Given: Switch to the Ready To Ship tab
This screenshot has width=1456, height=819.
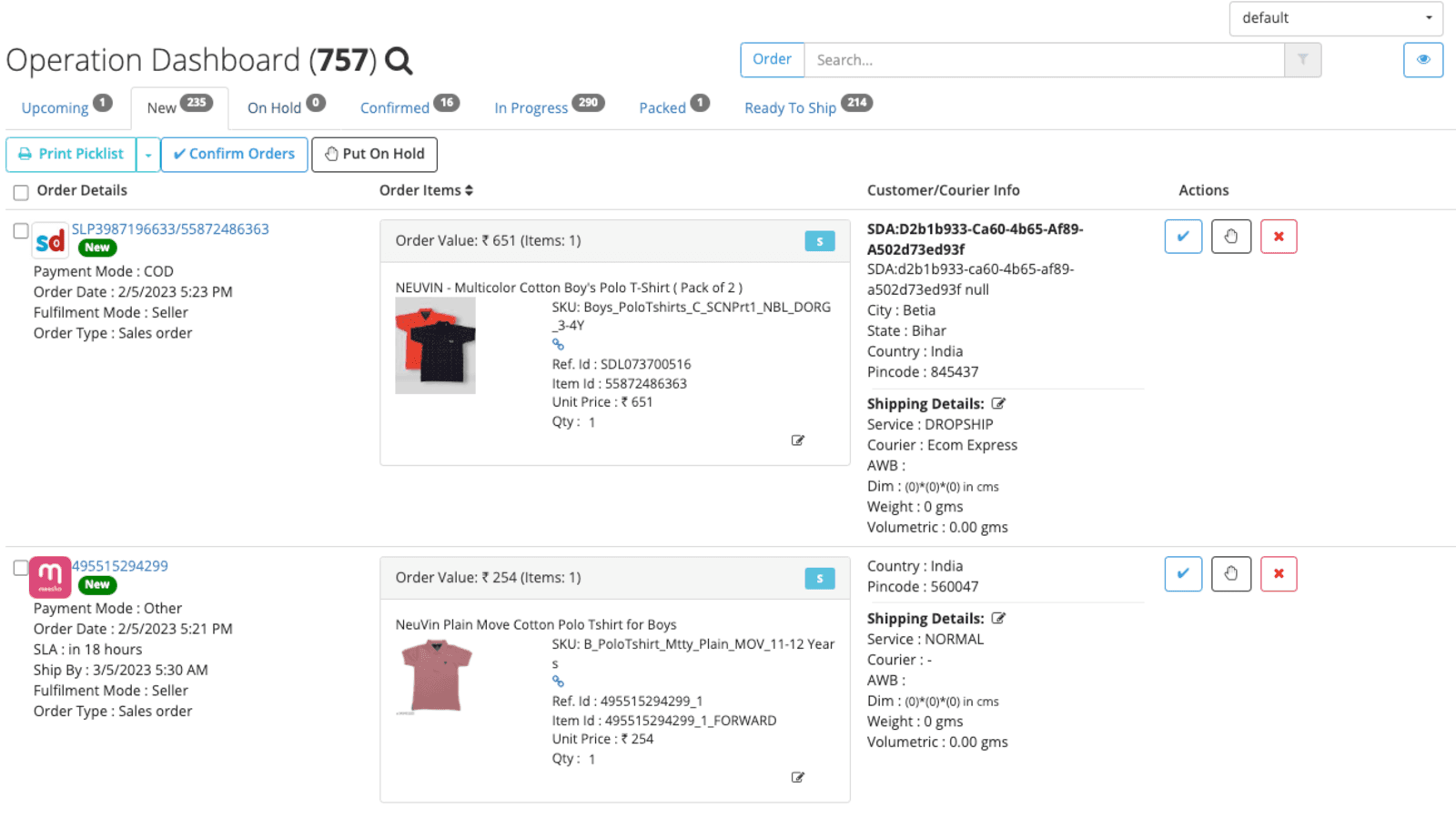Looking at the screenshot, I should point(790,106).
